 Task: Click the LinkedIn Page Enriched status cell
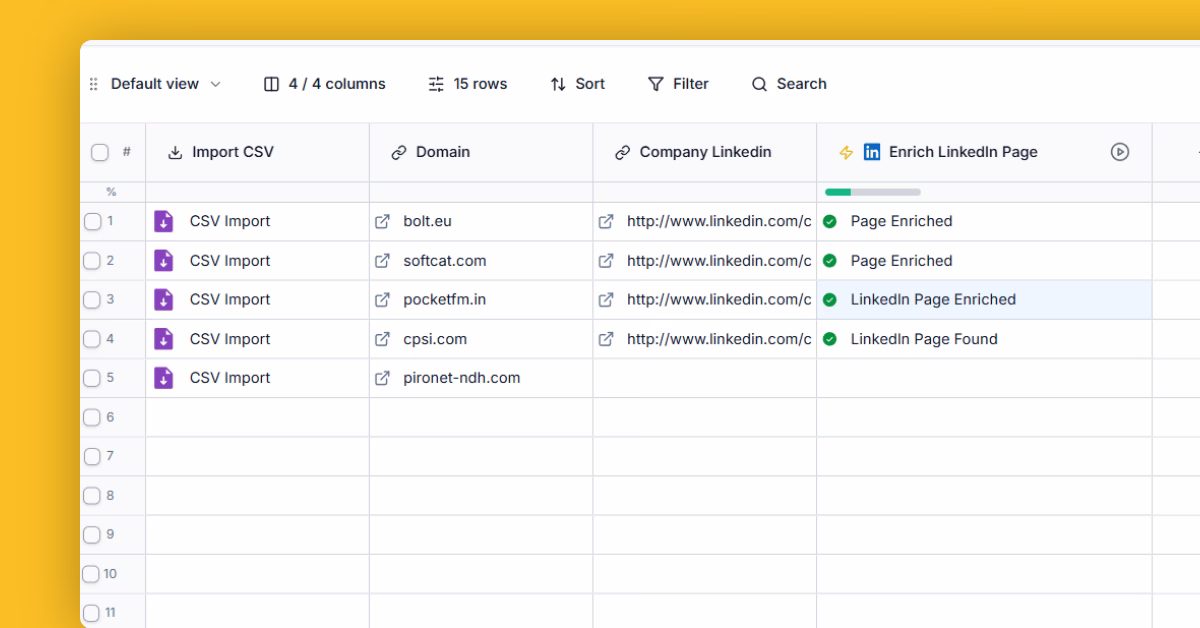[984, 299]
